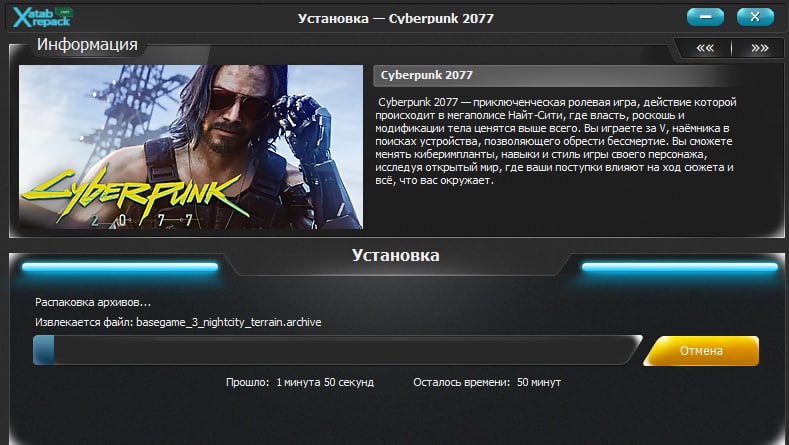Cancel installation with Отмена button
Screen dimensions: 789x445
tap(701, 351)
